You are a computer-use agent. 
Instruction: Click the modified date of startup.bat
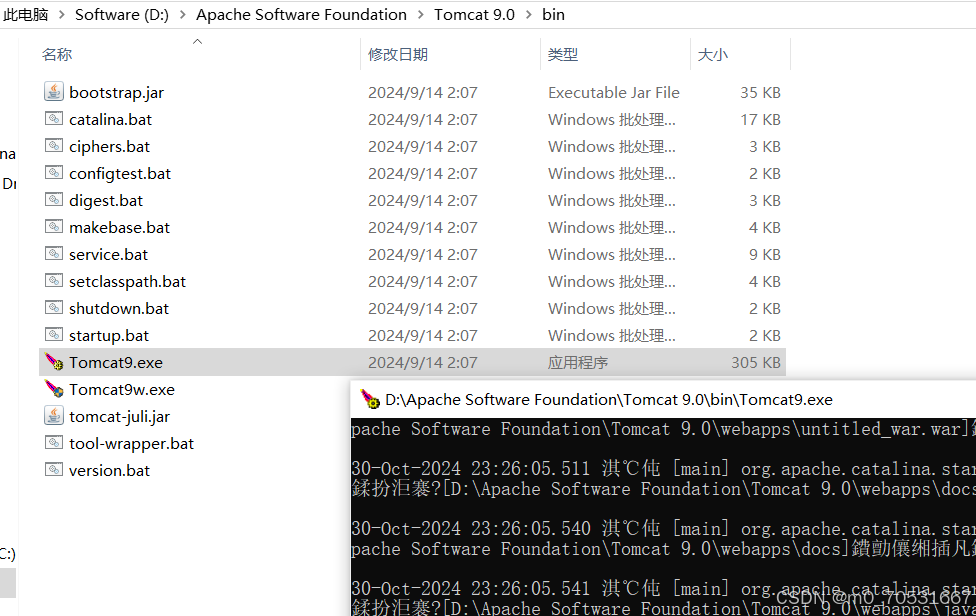coord(423,335)
